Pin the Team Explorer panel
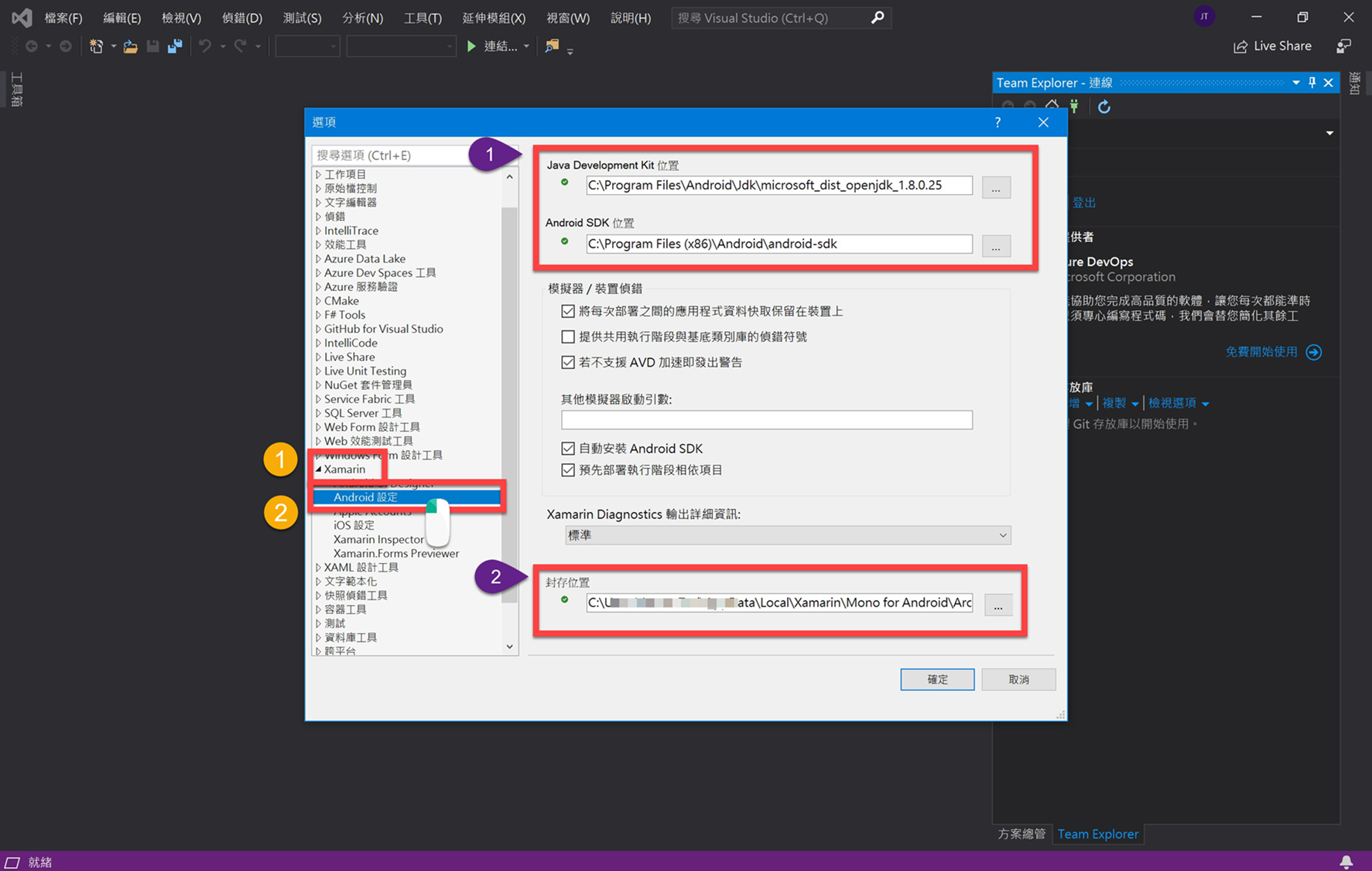Screen dimensions: 1372x871 pyautogui.click(x=1312, y=82)
